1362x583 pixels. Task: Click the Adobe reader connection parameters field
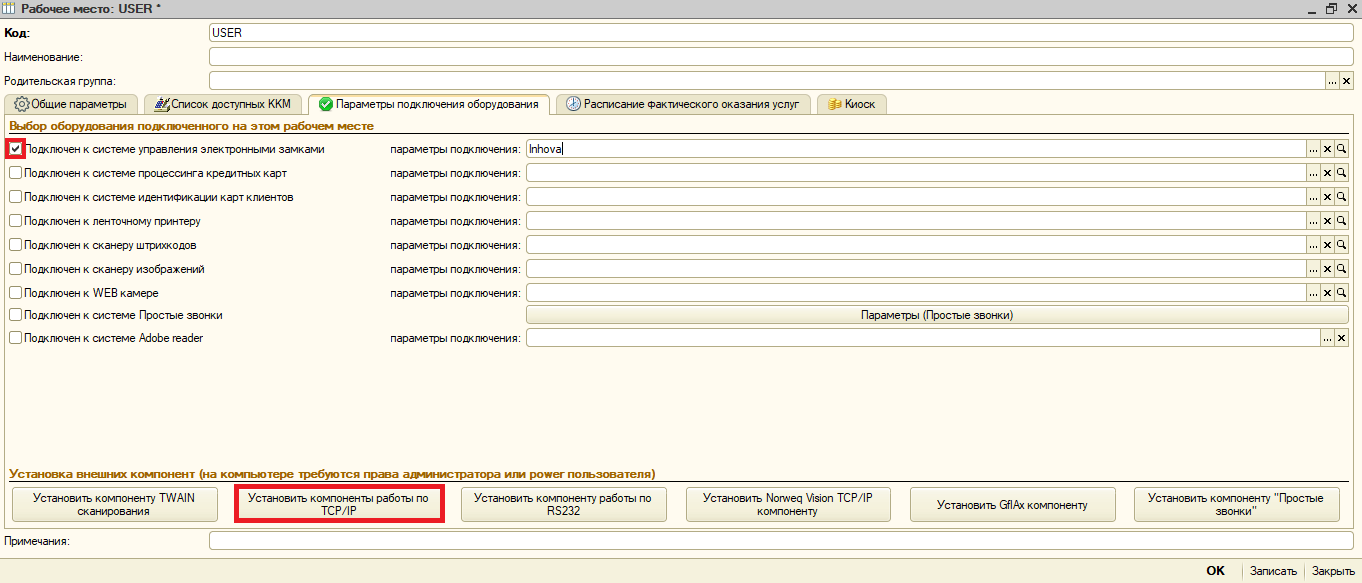pos(924,338)
